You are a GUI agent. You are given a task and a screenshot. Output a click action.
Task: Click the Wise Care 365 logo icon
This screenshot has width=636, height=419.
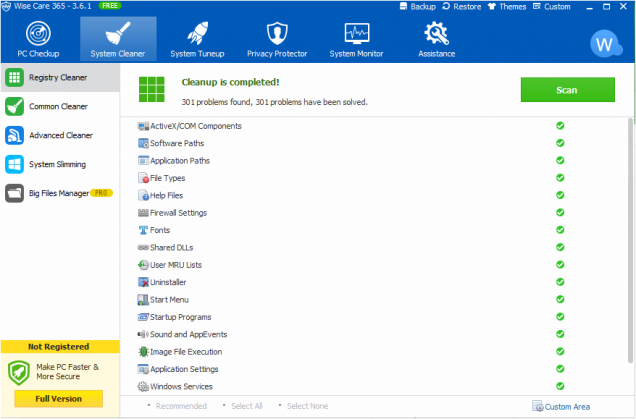[6, 6]
